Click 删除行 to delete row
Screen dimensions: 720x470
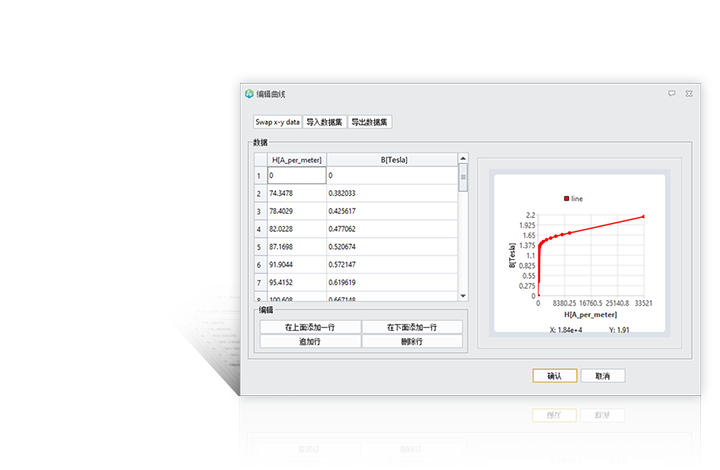point(411,341)
